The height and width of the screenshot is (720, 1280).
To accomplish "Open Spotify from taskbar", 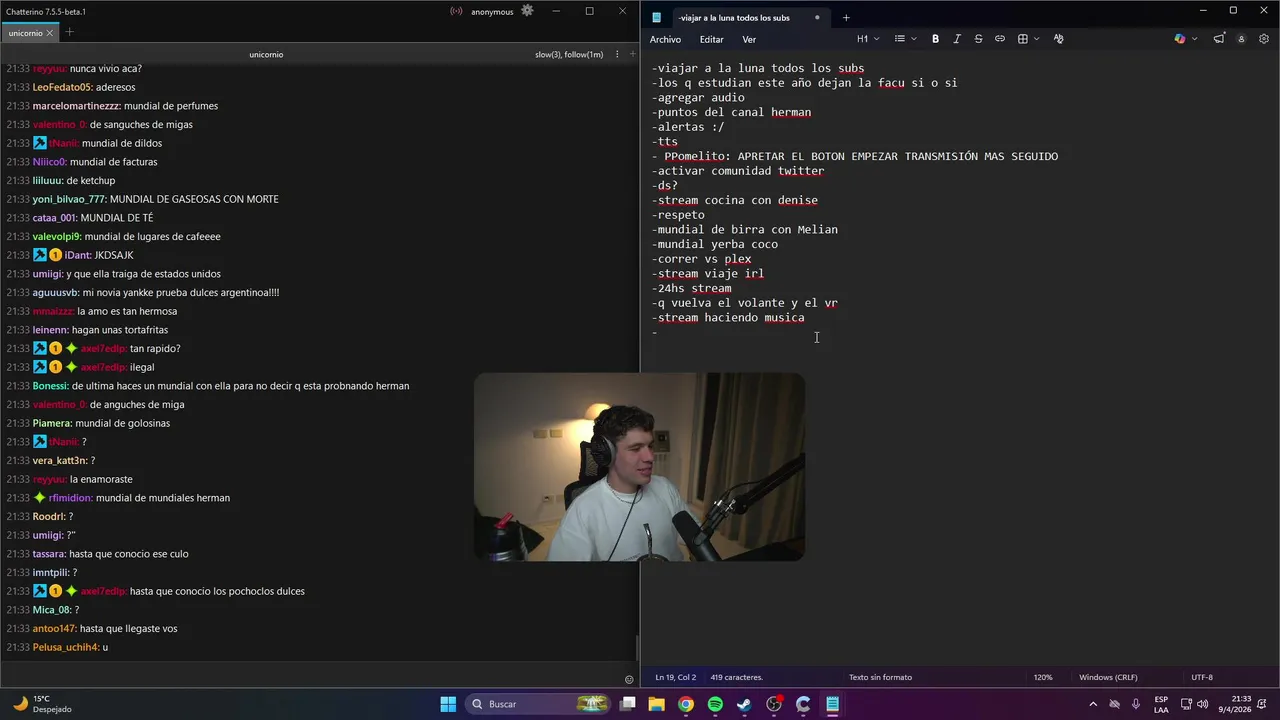I will click(x=715, y=704).
